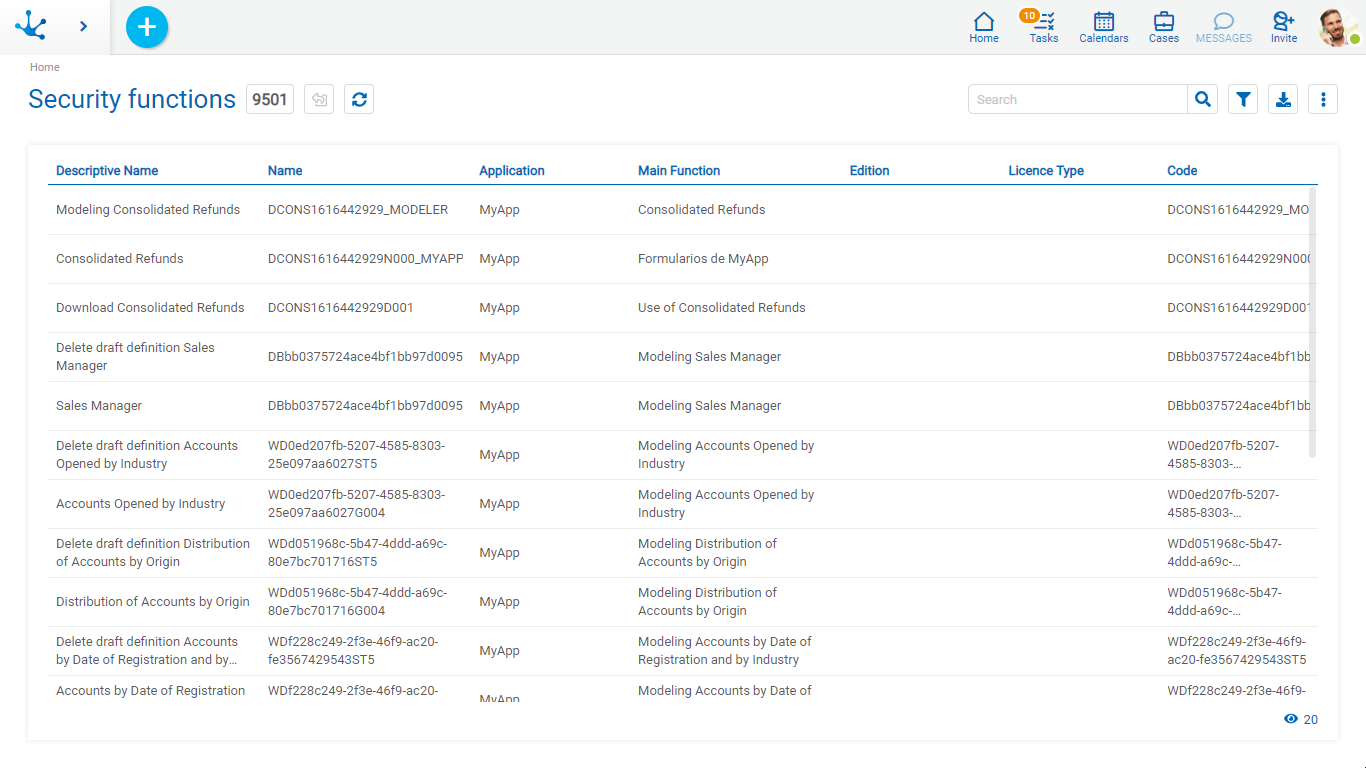The width and height of the screenshot is (1366, 768).
Task: Click Formularios de MyApp cell
Action: [x=703, y=259]
